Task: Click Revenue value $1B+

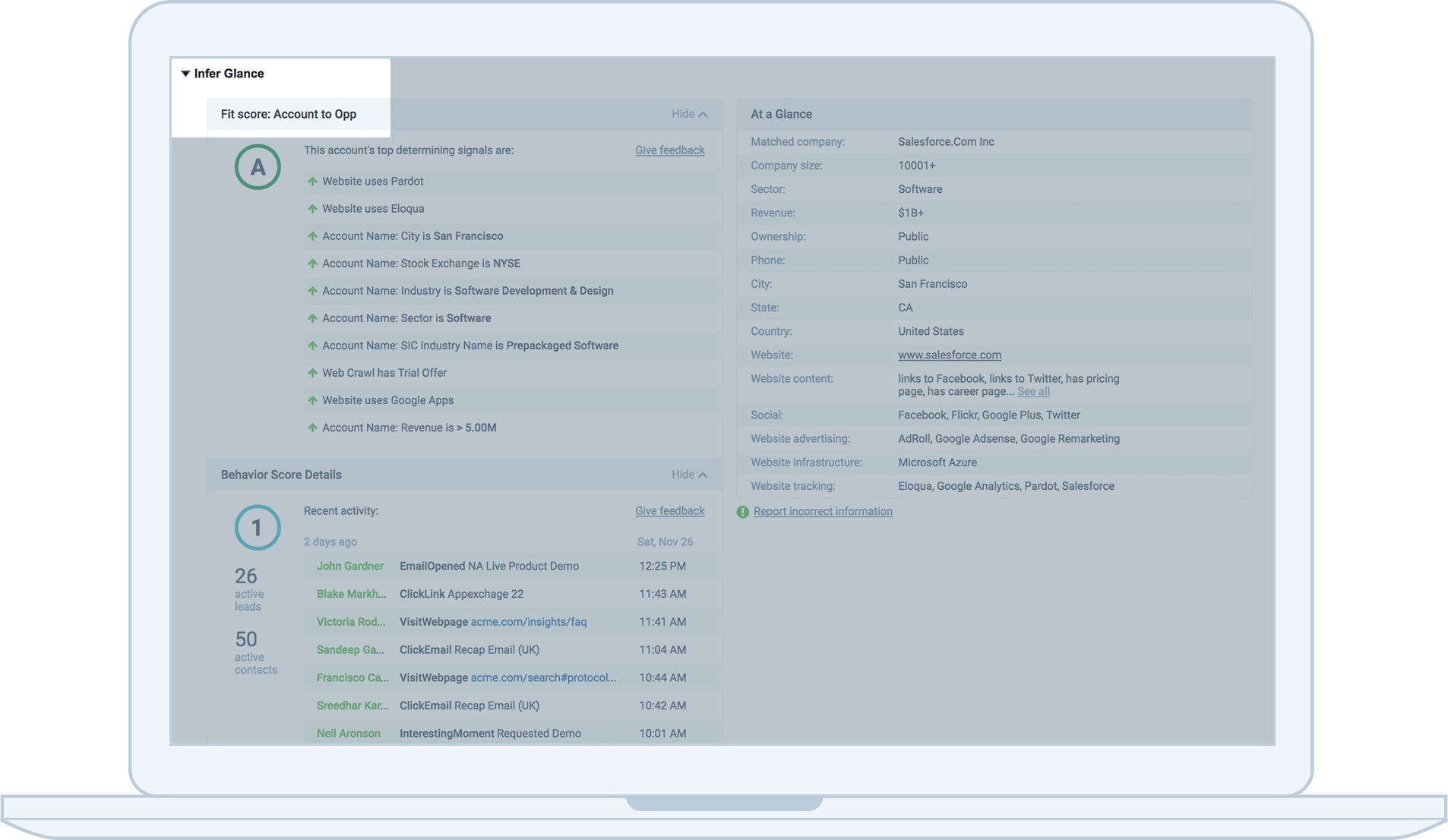Action: click(x=911, y=213)
